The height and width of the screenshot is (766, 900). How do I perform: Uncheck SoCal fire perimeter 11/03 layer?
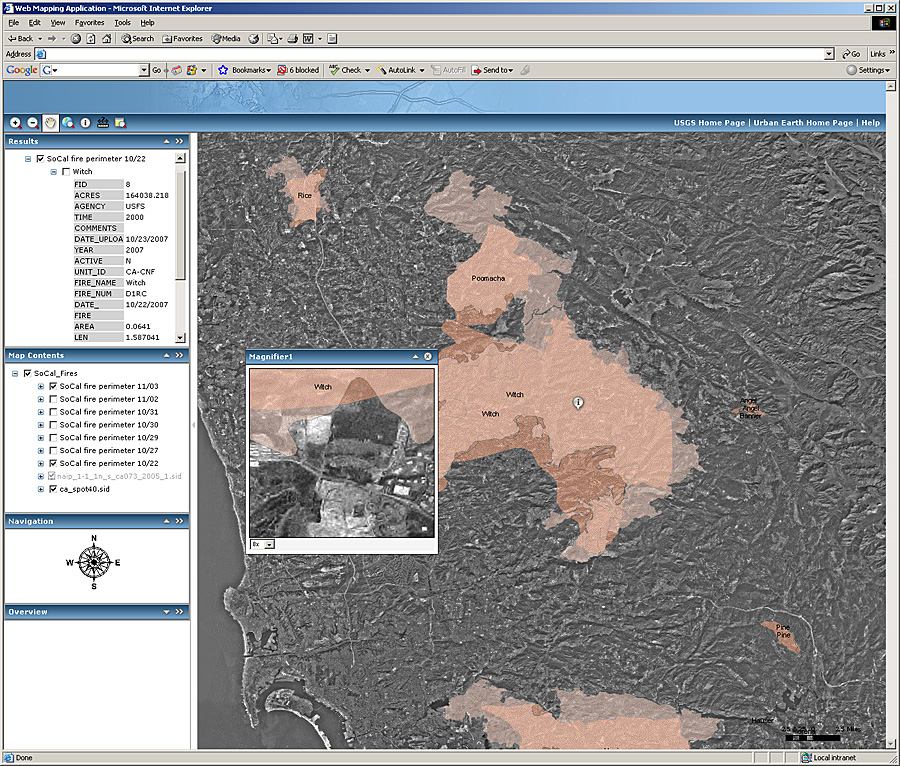pyautogui.click(x=53, y=386)
